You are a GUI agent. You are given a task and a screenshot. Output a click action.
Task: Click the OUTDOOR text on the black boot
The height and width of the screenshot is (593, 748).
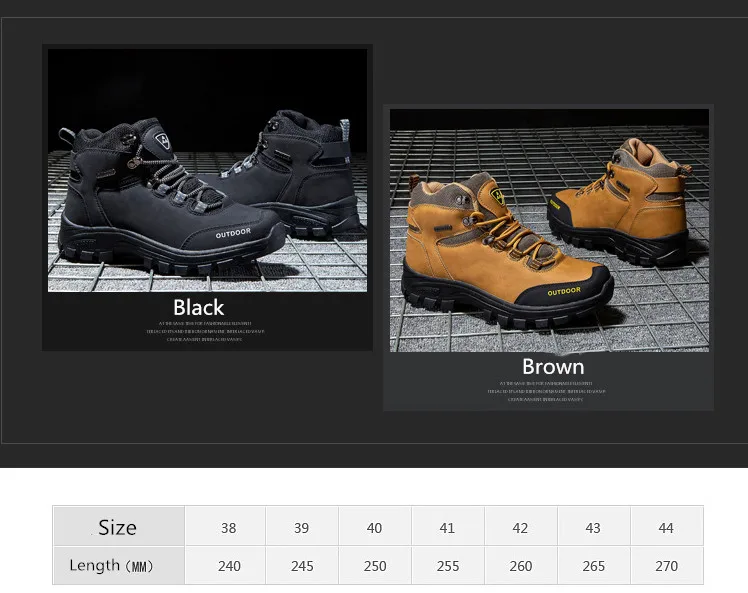point(233,233)
